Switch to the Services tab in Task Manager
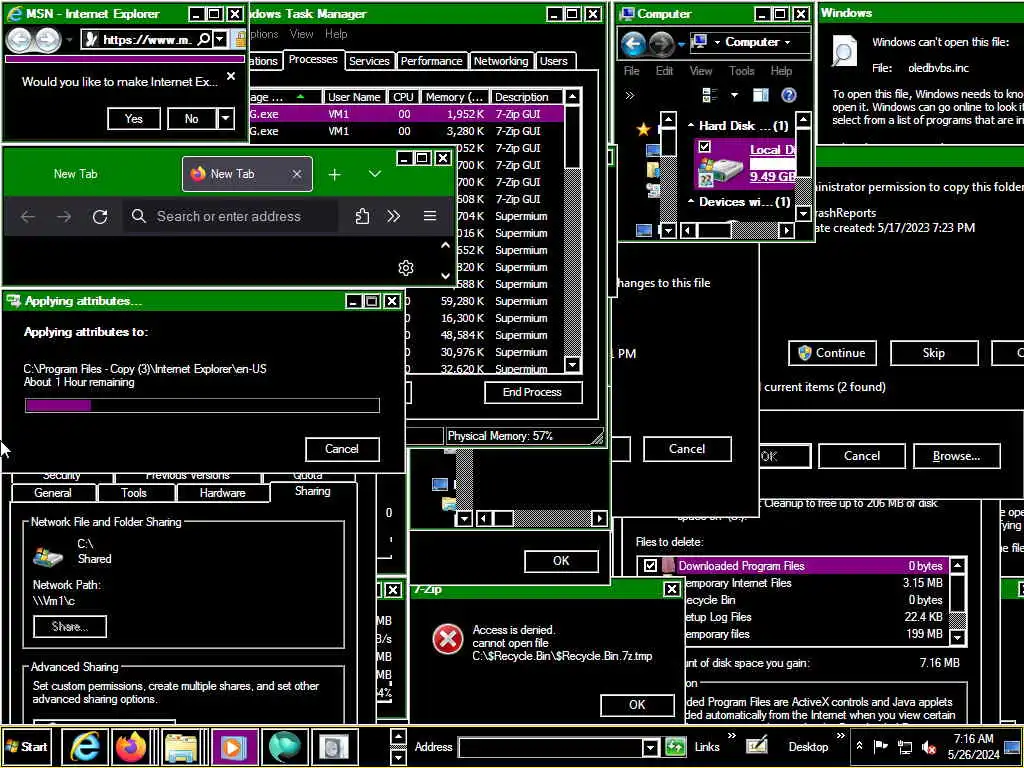Viewport: 1024px width, 768px height. [x=369, y=61]
